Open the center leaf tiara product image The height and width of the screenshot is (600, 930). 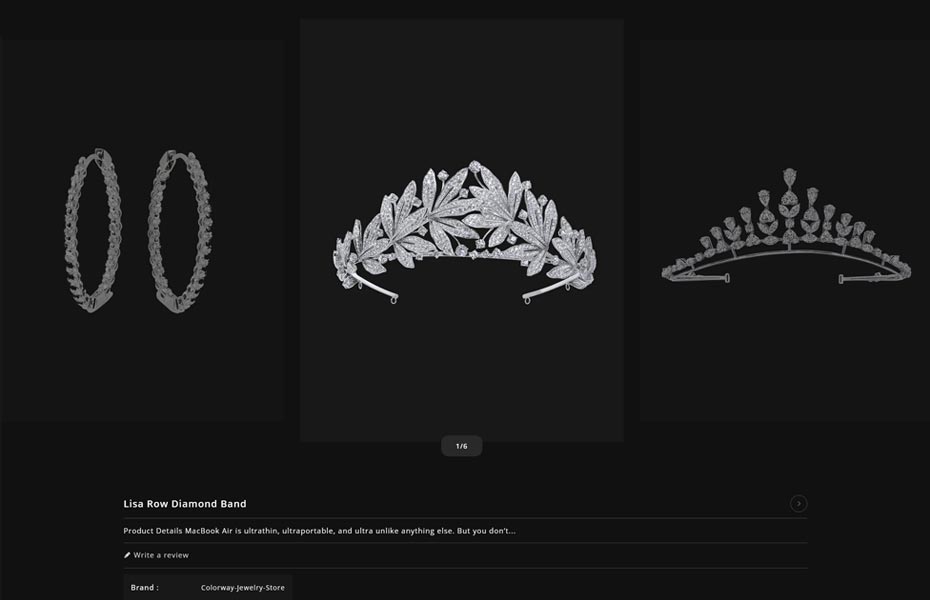click(x=461, y=230)
